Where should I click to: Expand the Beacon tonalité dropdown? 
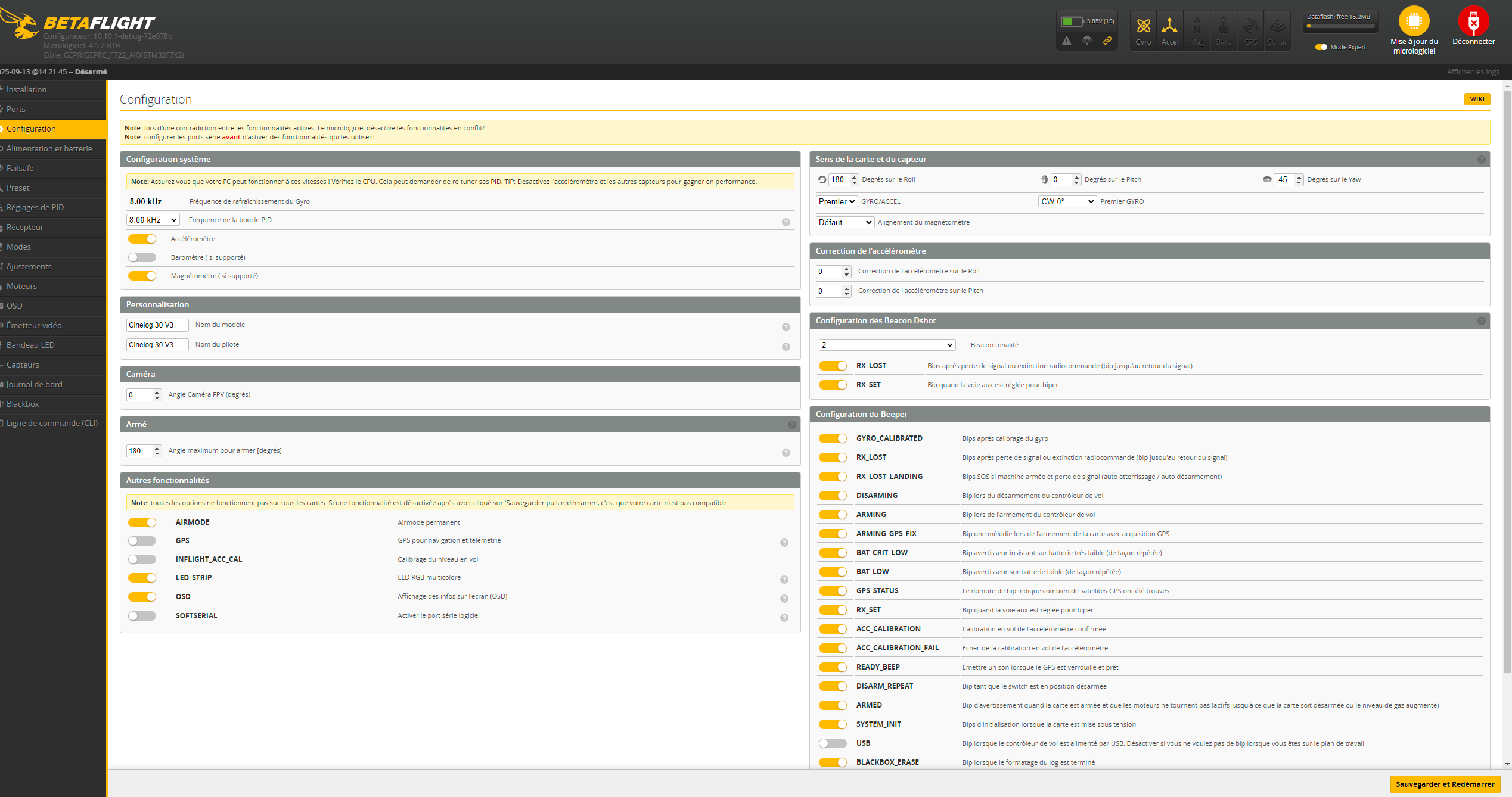click(887, 345)
